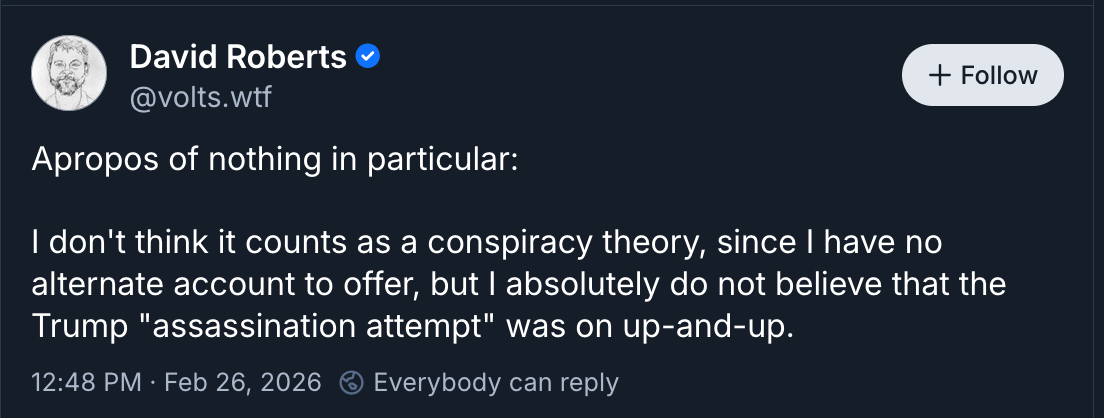Click the blue verified checkmark badge

pyautogui.click(x=367, y=58)
